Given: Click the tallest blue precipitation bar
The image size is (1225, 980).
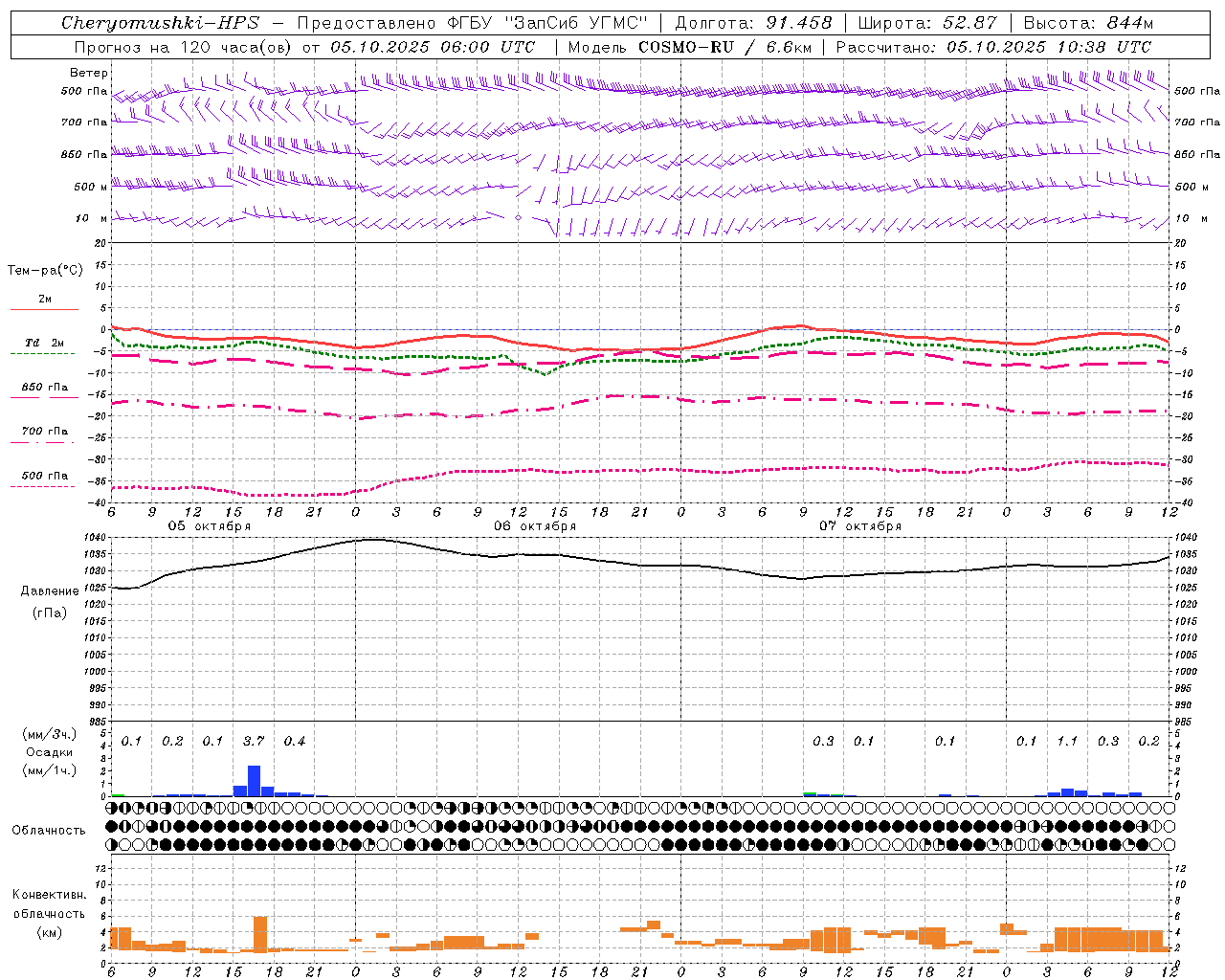Looking at the screenshot, I should pyautogui.click(x=254, y=781).
